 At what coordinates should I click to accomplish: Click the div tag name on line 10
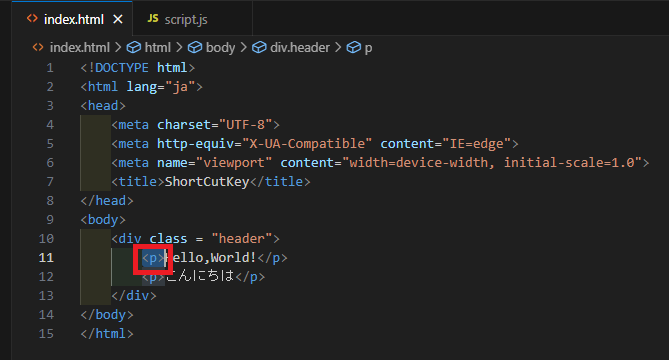130,238
